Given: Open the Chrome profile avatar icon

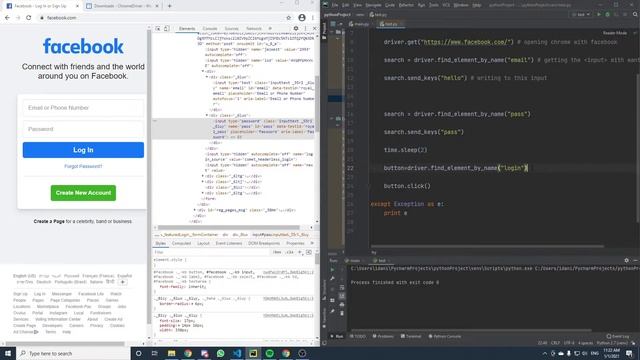Looking at the screenshot, I should 302,18.
